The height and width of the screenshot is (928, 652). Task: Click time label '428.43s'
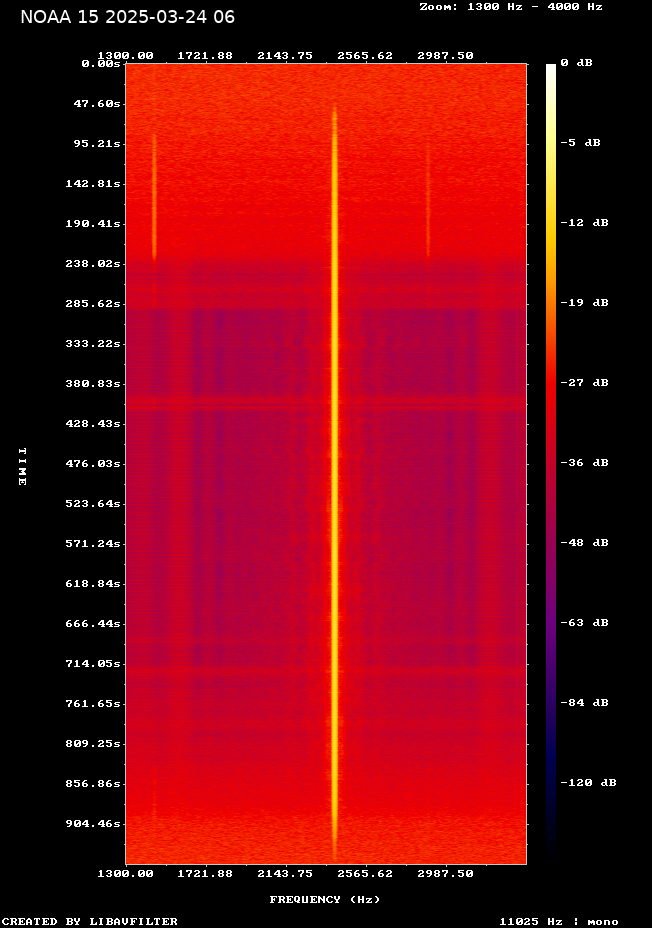(x=93, y=424)
